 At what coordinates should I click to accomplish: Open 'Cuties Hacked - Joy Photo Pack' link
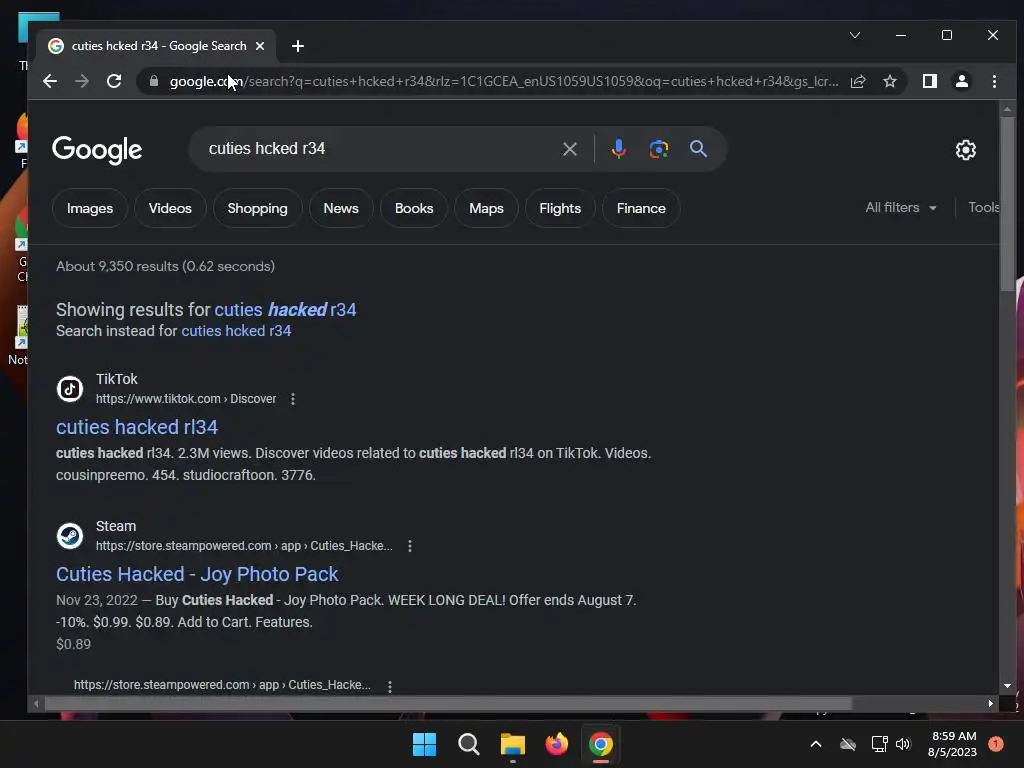click(x=197, y=574)
